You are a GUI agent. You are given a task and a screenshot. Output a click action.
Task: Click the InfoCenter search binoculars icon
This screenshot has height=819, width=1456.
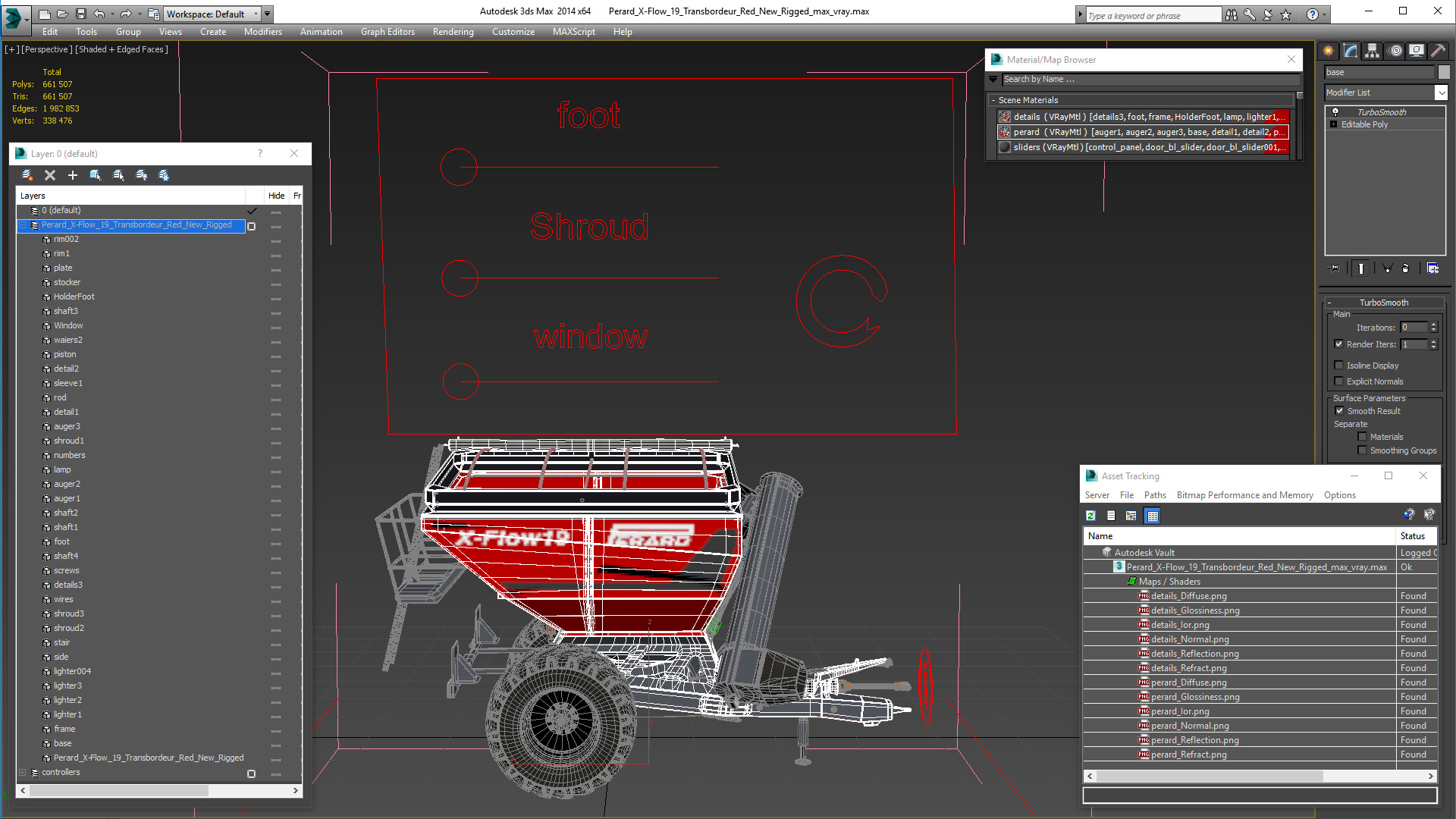[x=1231, y=14]
